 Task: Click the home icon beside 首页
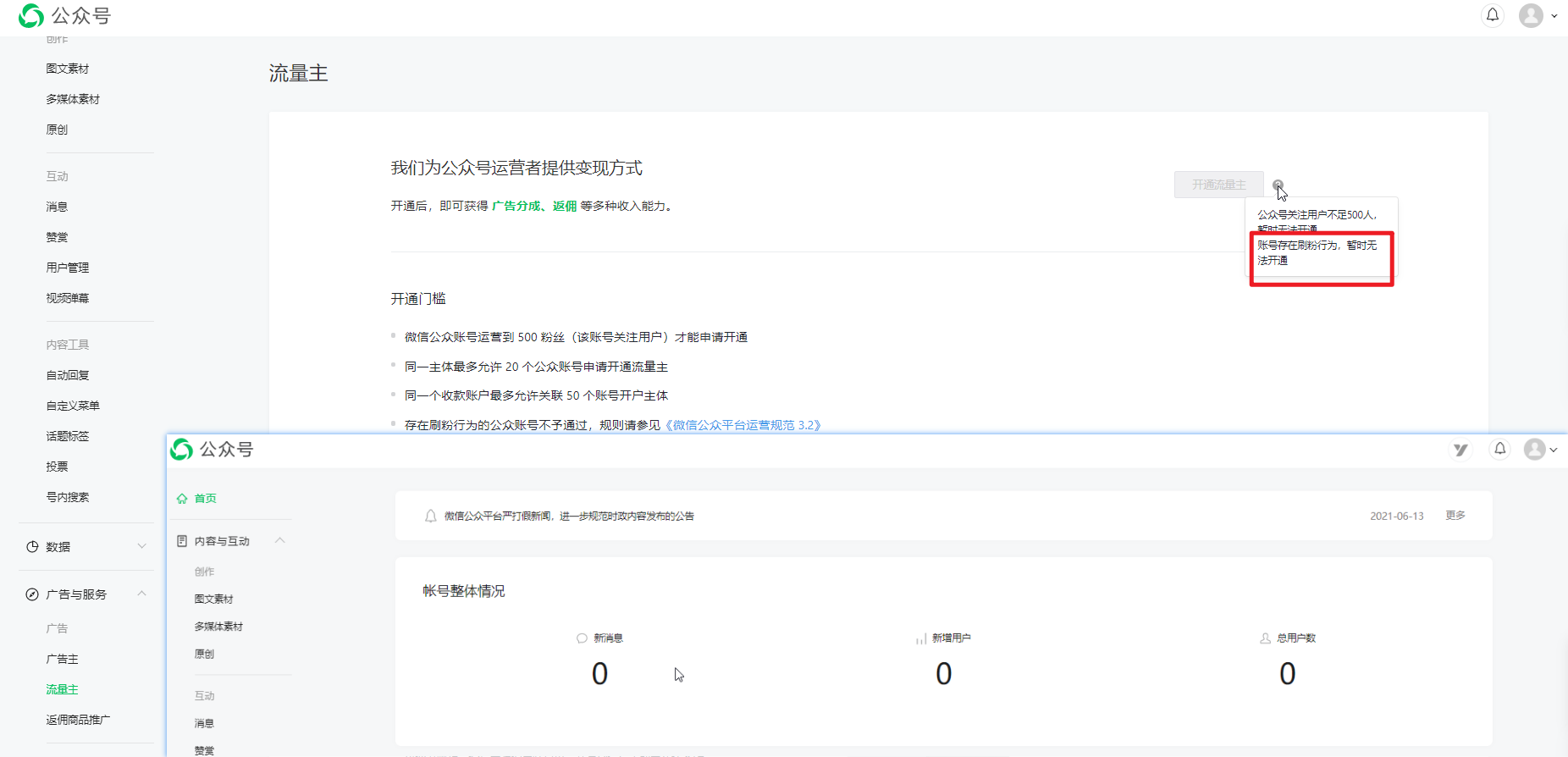(182, 499)
